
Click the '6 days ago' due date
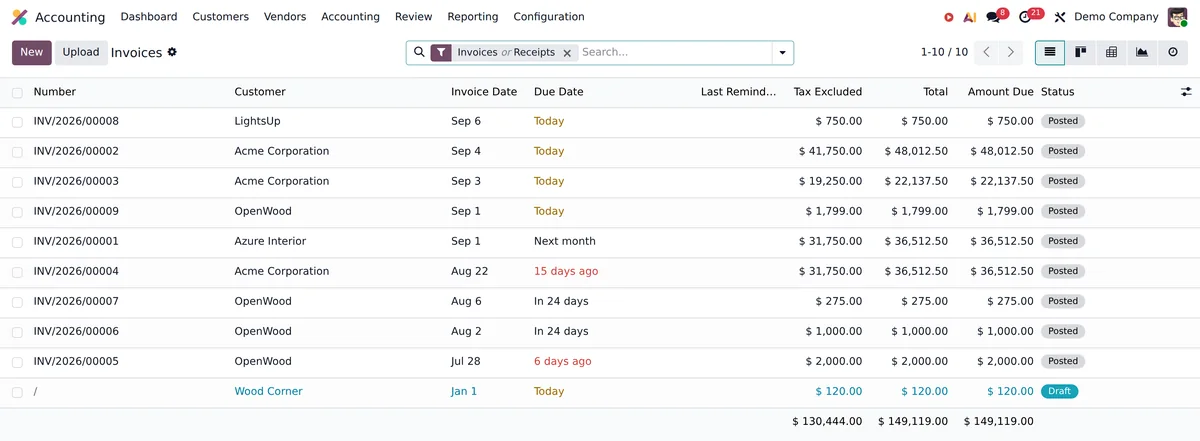coord(563,362)
